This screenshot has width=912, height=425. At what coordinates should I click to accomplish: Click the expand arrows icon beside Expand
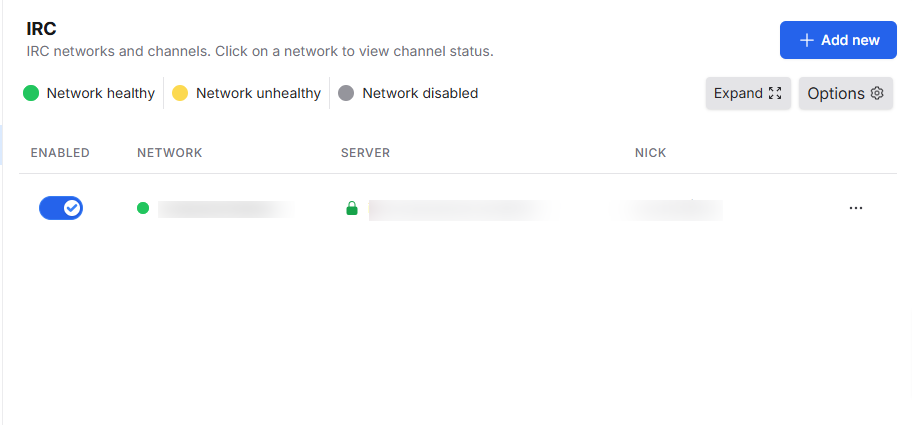coord(775,93)
